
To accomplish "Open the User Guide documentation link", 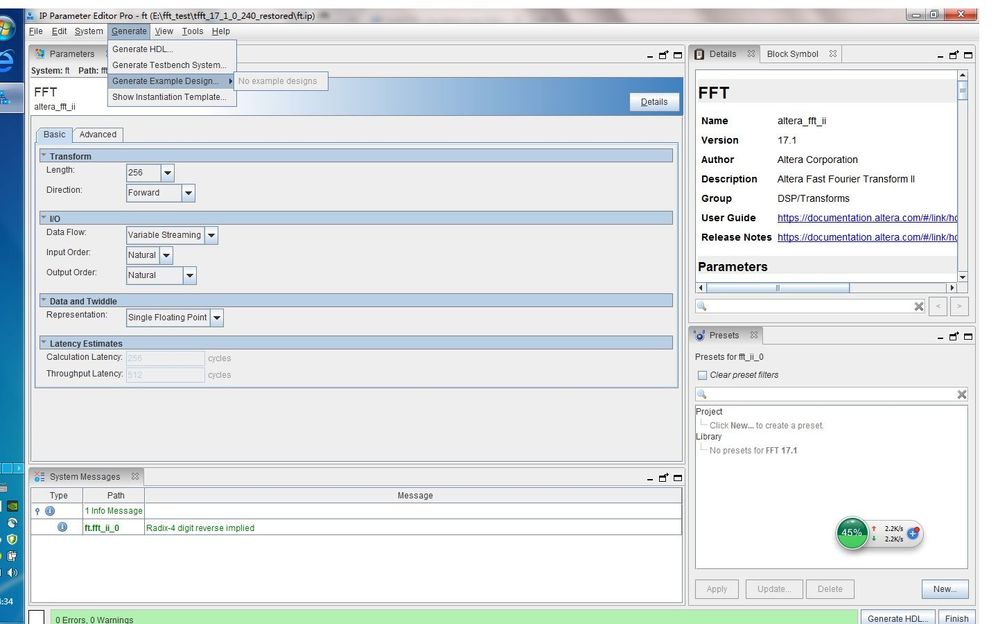I will [x=867, y=218].
